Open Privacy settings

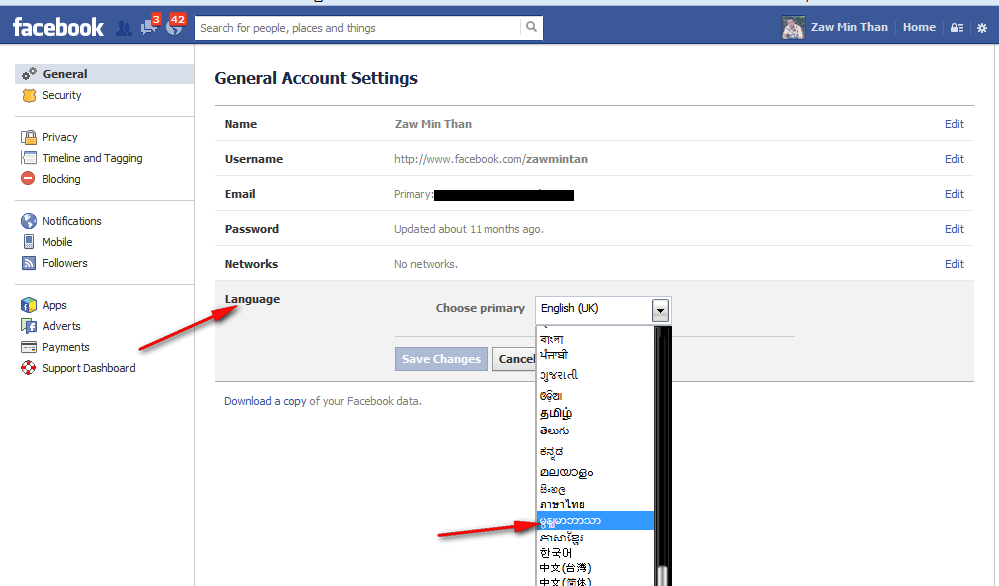click(x=59, y=137)
